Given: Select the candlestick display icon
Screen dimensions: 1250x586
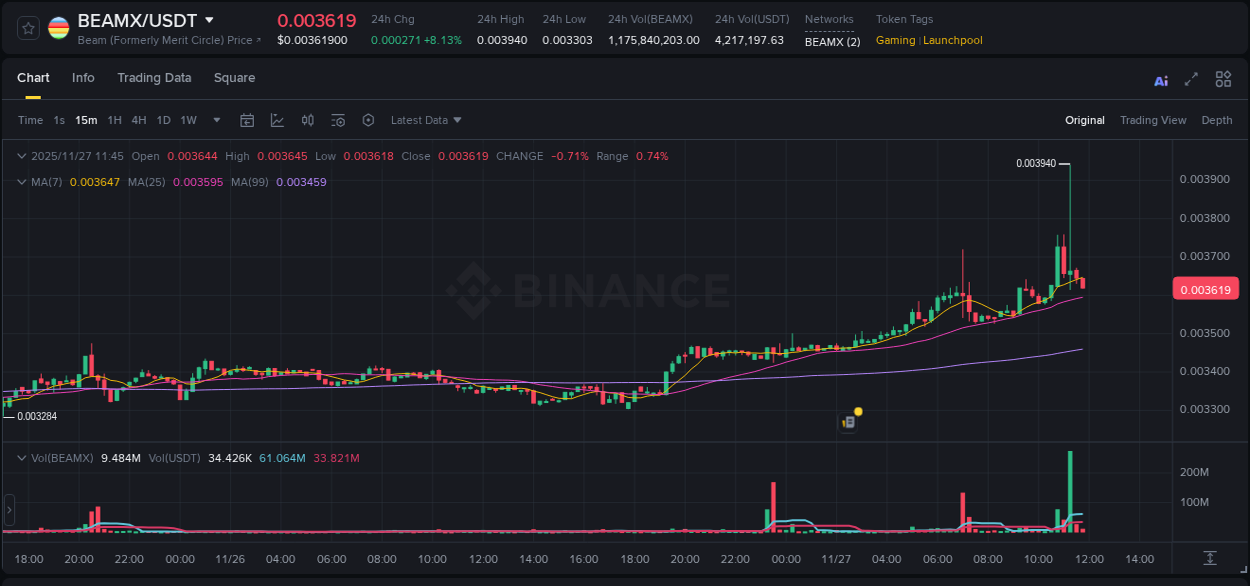Looking at the screenshot, I should click(307, 120).
